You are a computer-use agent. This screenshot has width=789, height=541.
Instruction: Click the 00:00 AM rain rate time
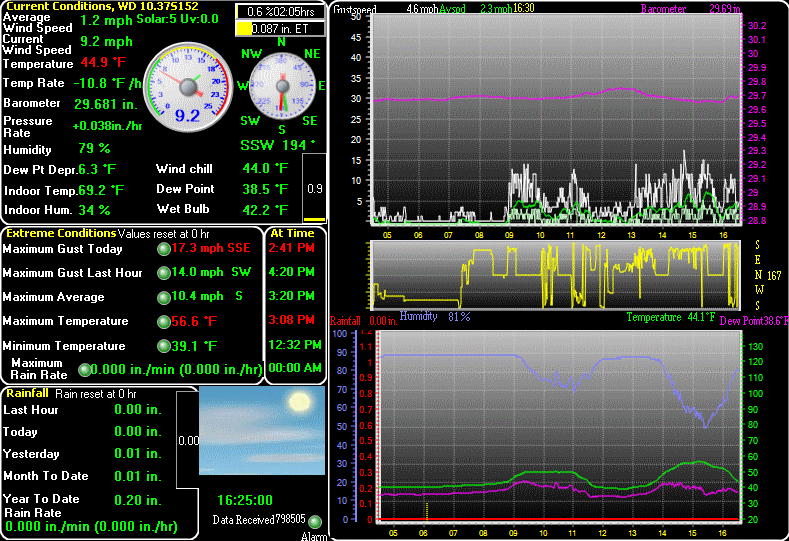coord(295,368)
